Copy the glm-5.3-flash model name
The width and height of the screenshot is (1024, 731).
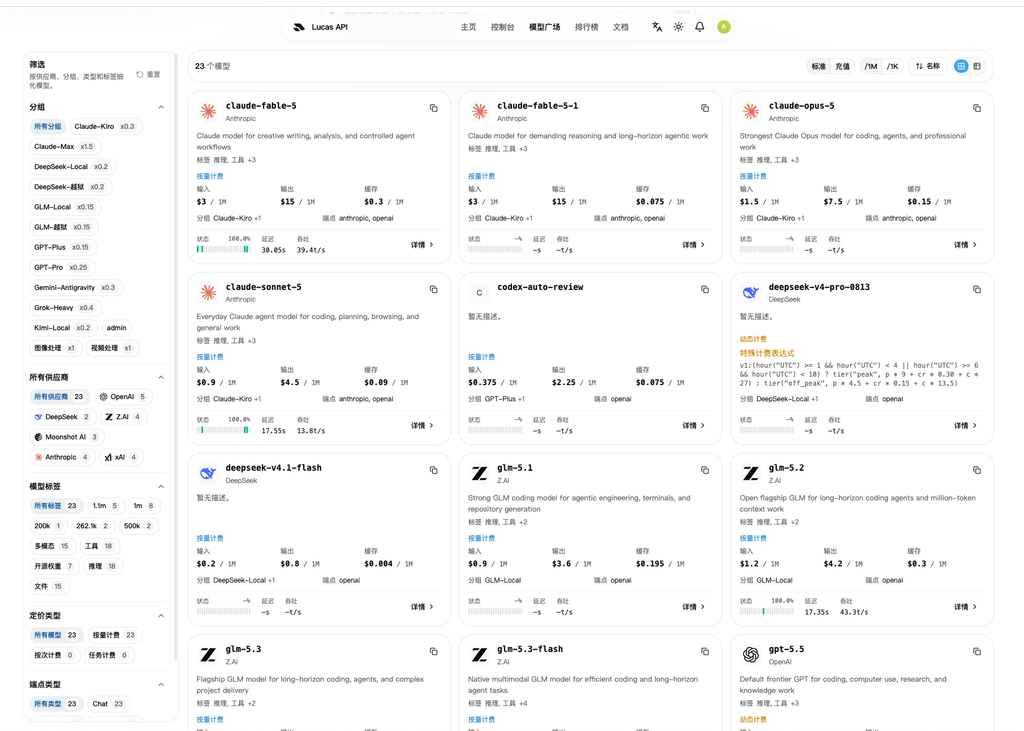[705, 651]
